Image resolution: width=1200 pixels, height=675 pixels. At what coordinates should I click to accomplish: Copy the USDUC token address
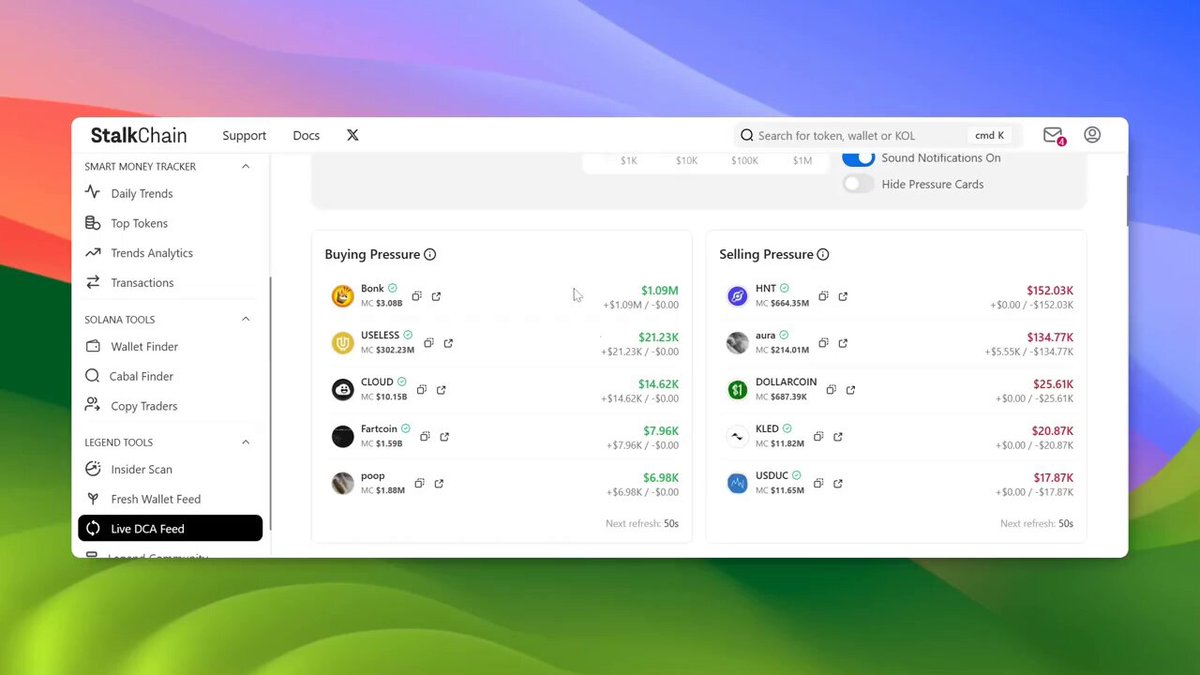(x=818, y=483)
